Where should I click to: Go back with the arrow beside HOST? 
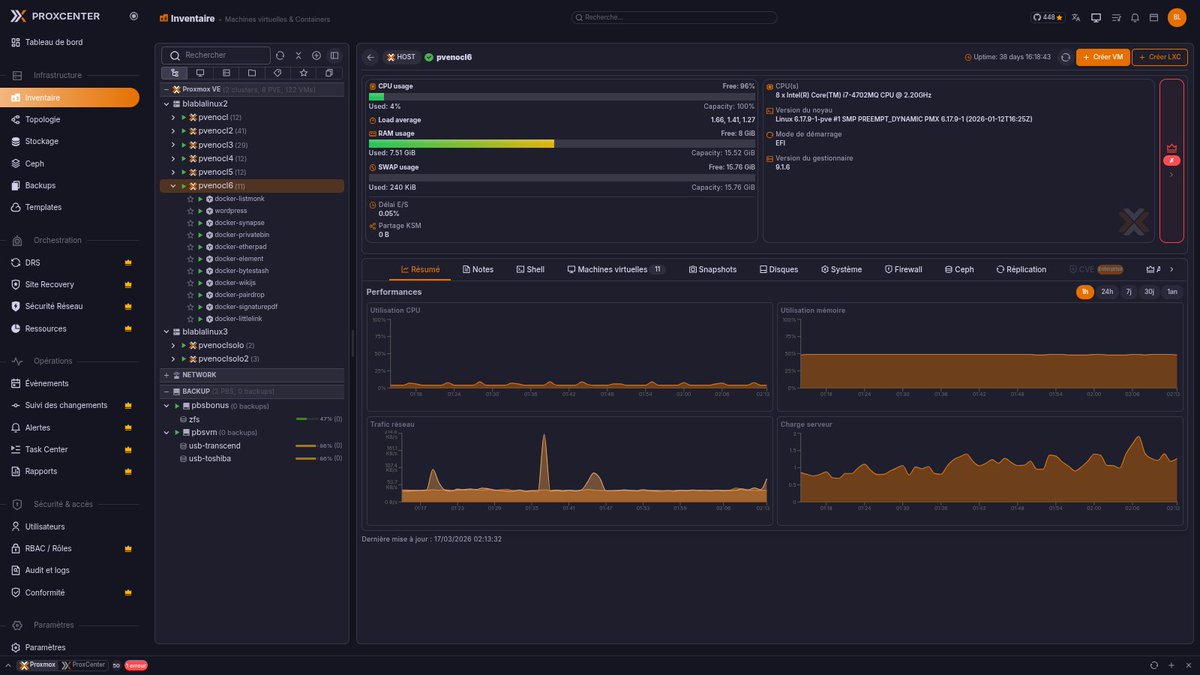click(370, 57)
